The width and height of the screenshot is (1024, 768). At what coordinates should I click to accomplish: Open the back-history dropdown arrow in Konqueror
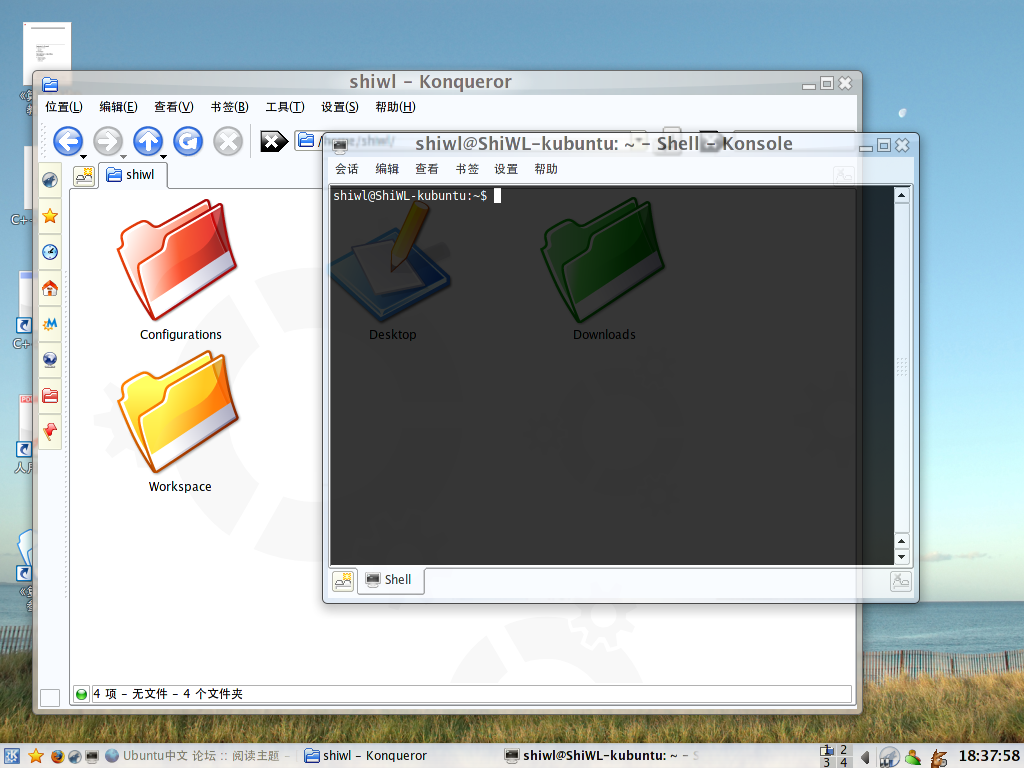(84, 157)
